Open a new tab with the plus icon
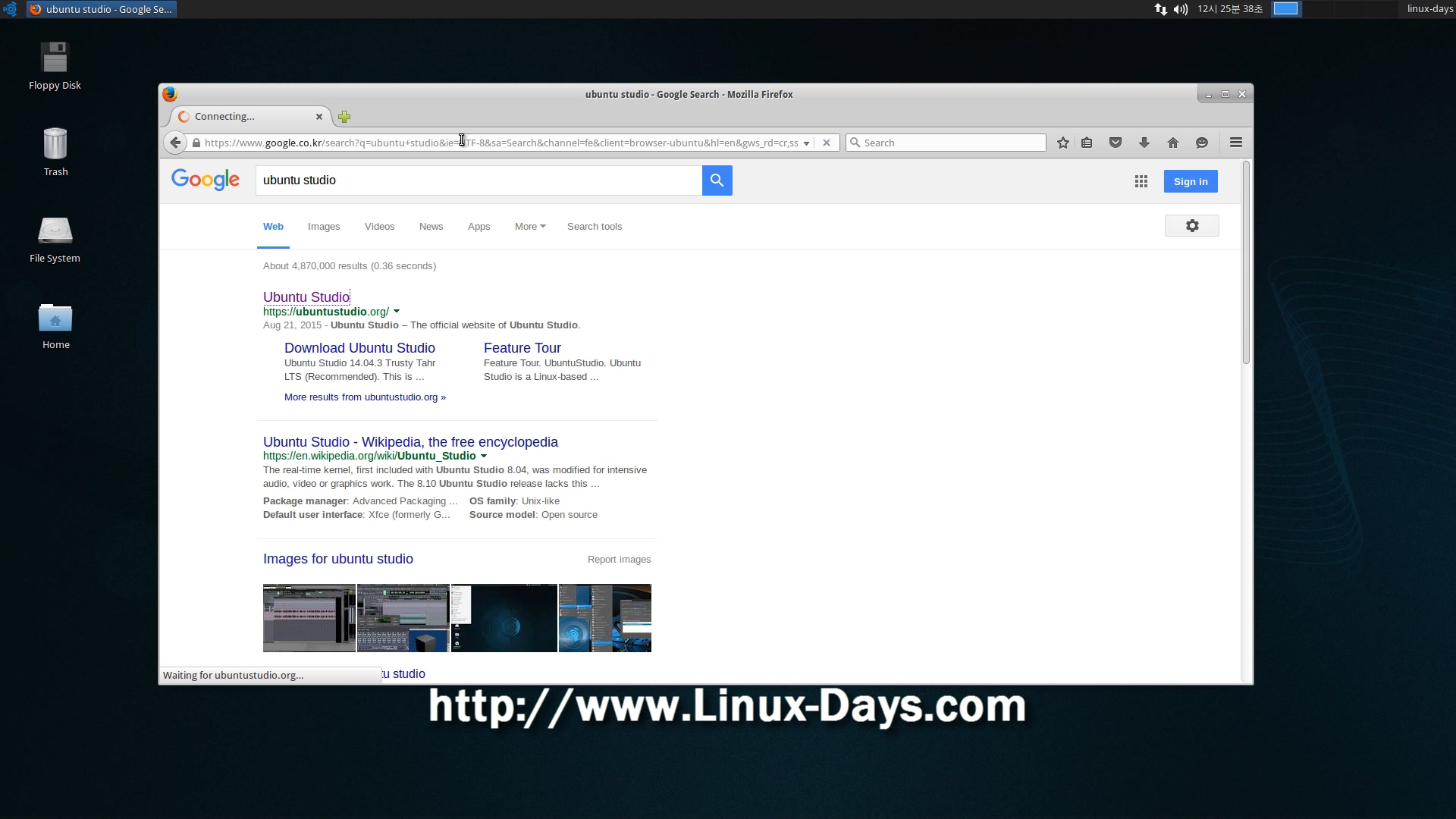The image size is (1456, 819). pyautogui.click(x=344, y=117)
